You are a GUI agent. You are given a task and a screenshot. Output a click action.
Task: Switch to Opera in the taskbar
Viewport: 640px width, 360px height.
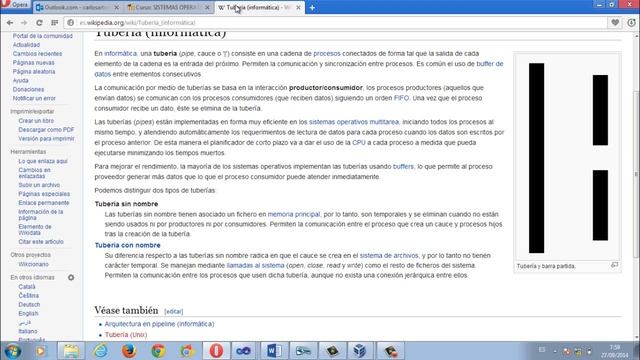point(216,351)
